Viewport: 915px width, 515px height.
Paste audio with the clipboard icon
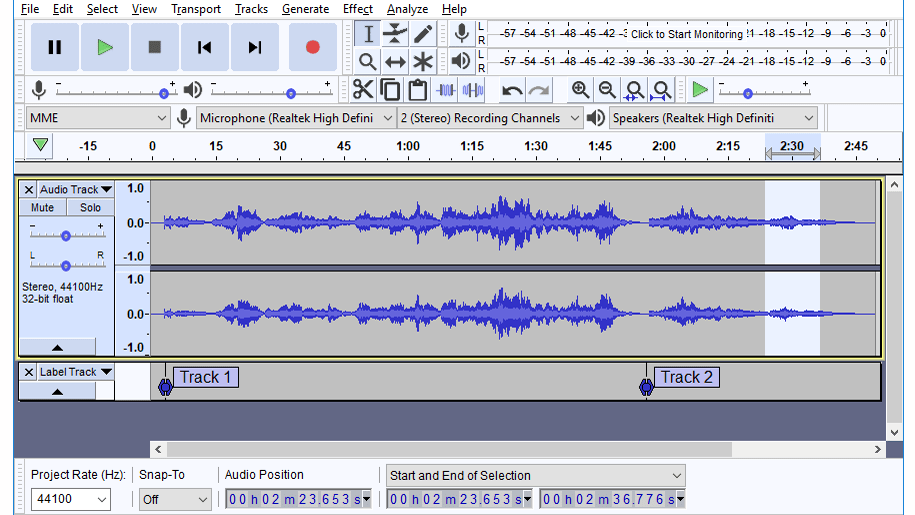tap(418, 90)
